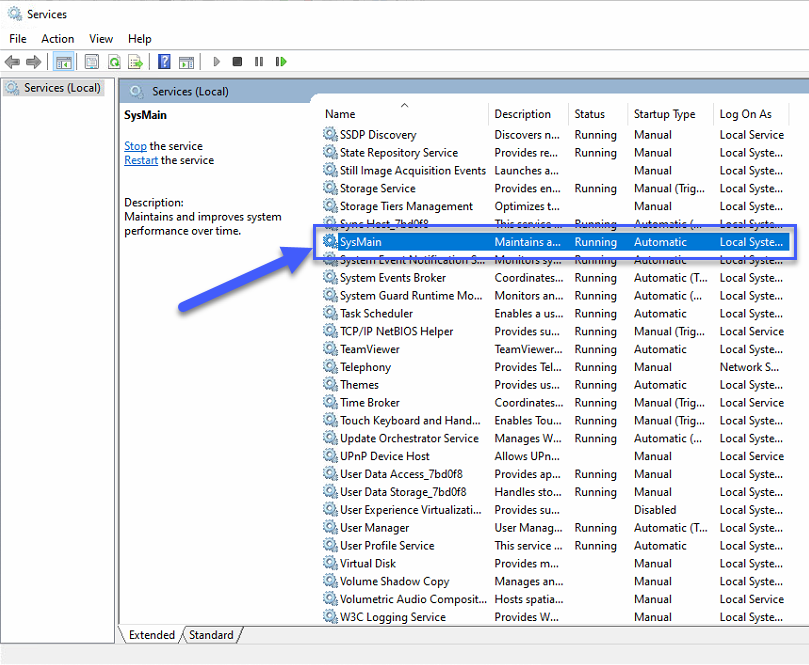The height and width of the screenshot is (665, 809).
Task: Click gear icon beside TeamViewer service
Action: tap(330, 349)
